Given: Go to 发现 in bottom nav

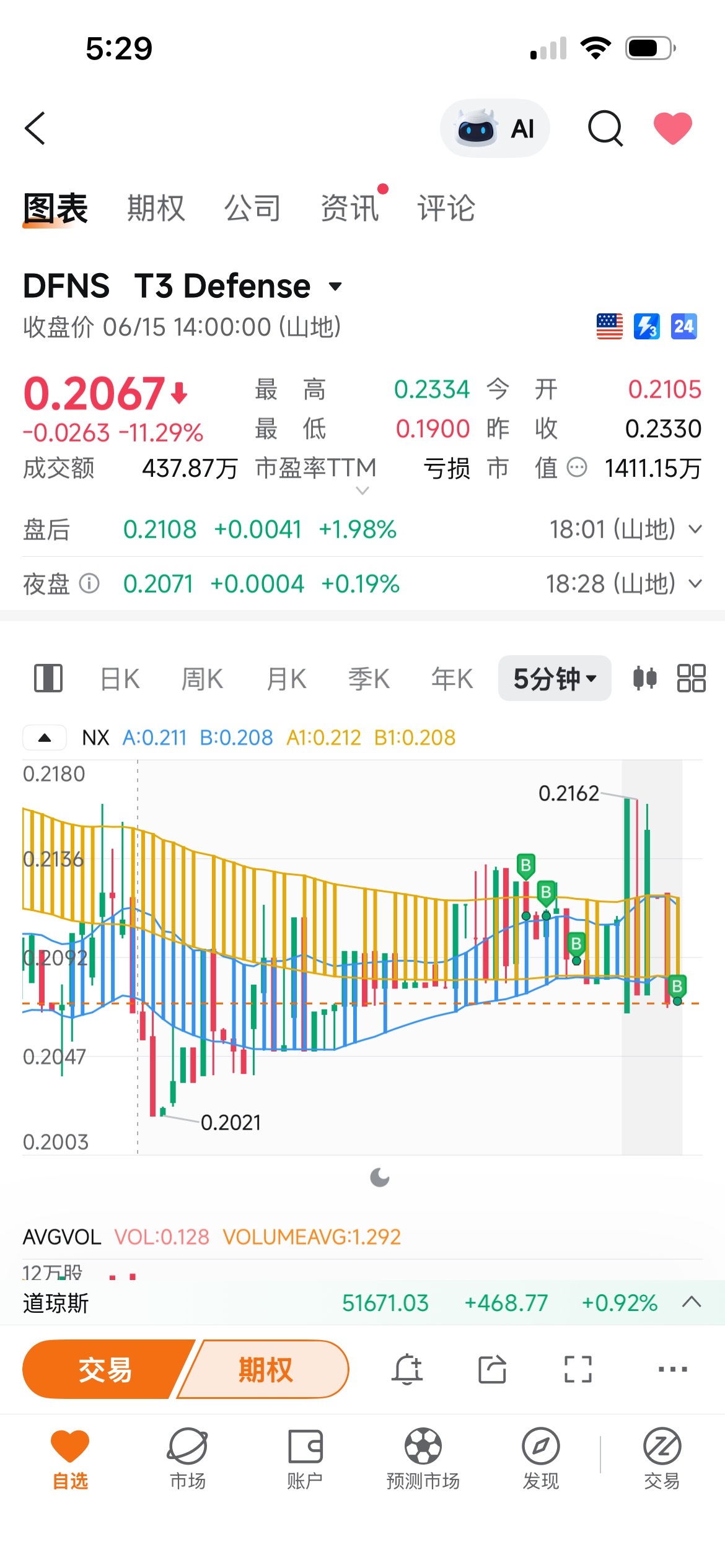Looking at the screenshot, I should pos(541,1458).
